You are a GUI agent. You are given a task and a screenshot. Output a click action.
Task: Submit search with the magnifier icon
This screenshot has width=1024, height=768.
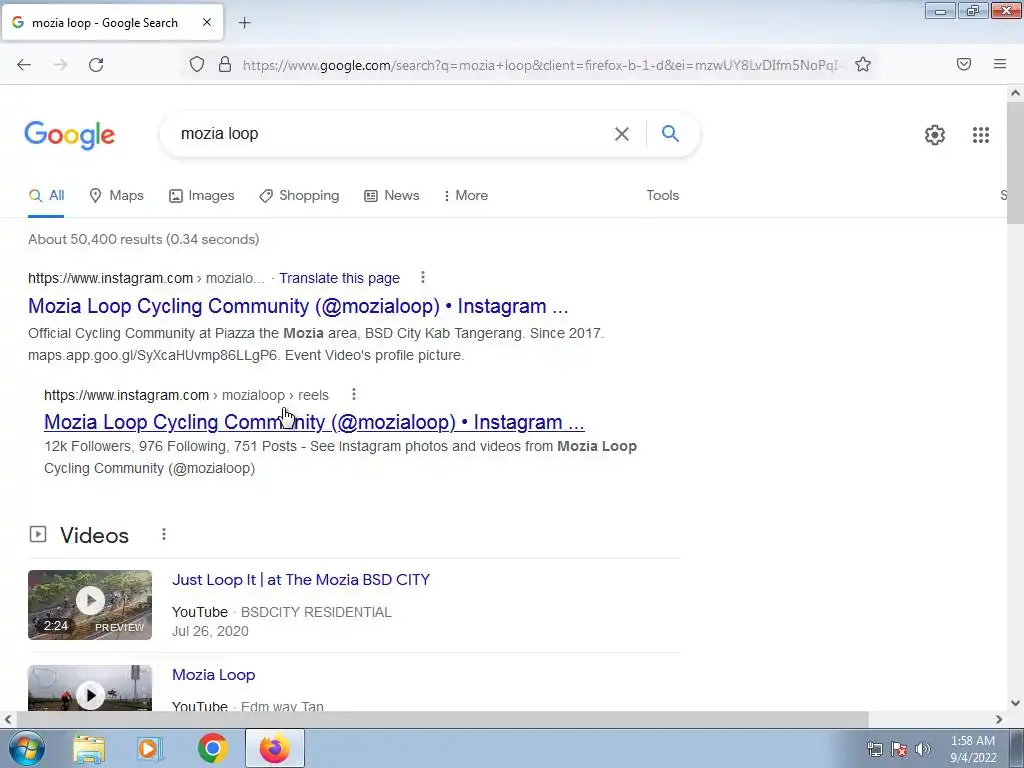tap(670, 133)
